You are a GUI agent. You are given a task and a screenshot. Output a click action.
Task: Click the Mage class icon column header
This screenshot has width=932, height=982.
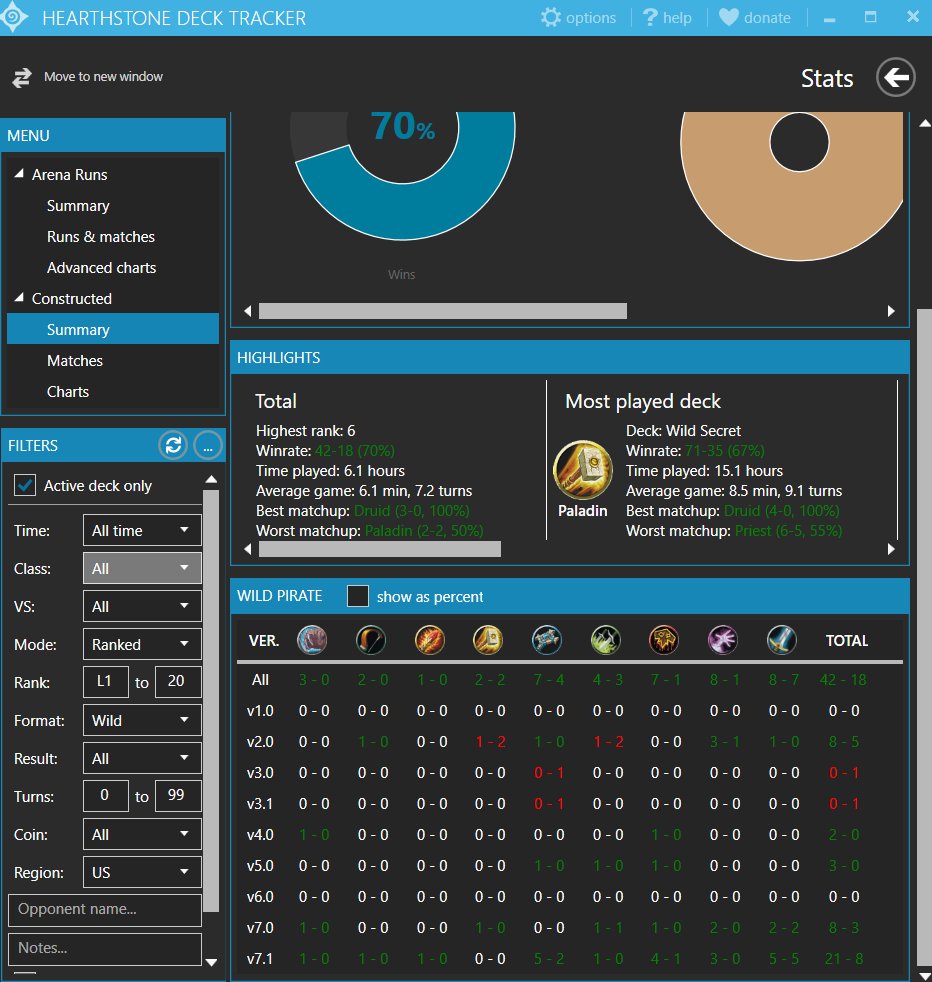(430, 640)
